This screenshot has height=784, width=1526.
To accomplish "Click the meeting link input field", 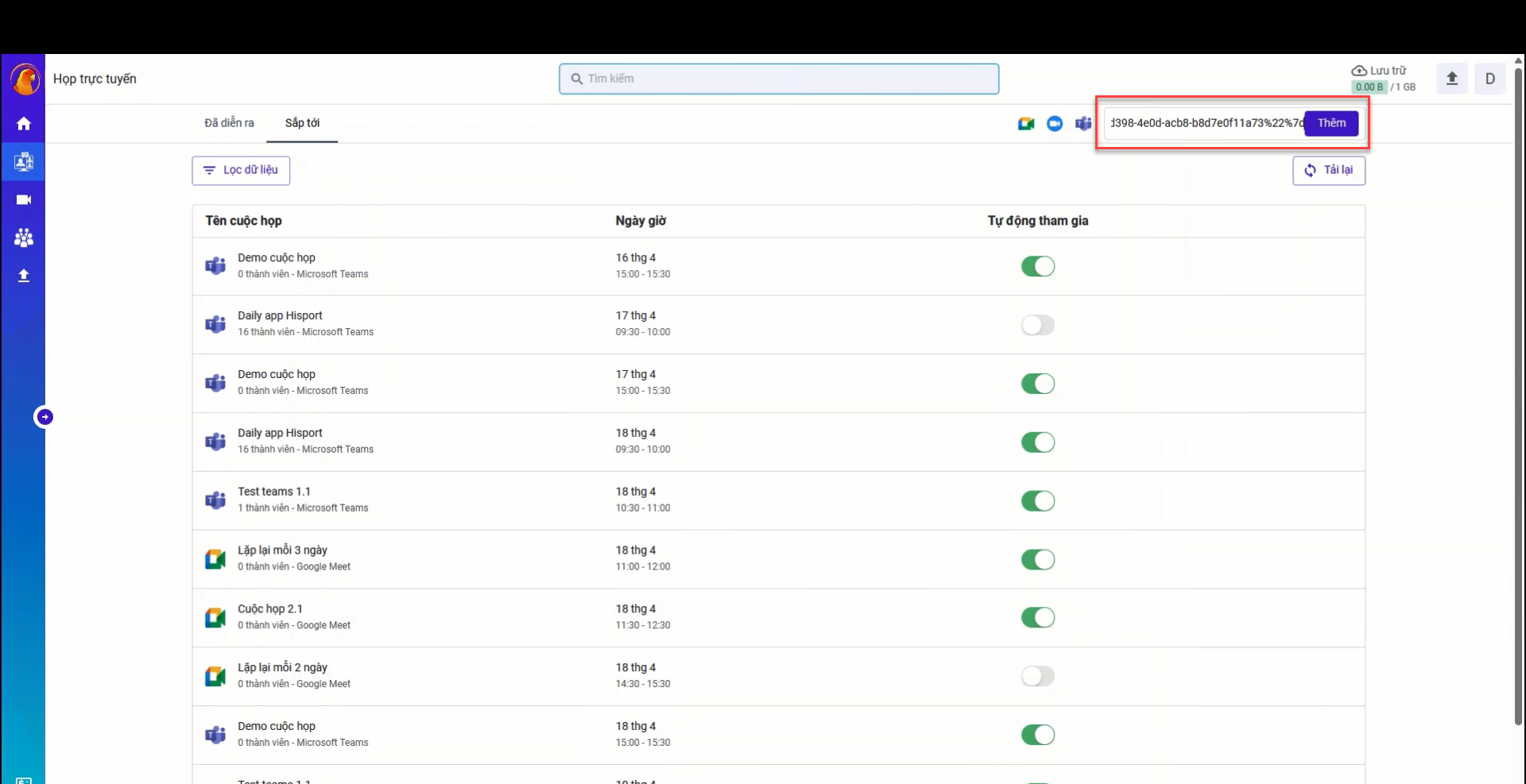I will 1205,123.
